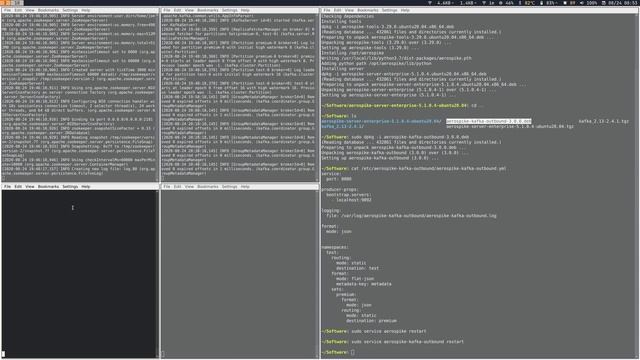Click 'Checking dependencies' line in right terminal
640x360 pixels.
point(347,16)
